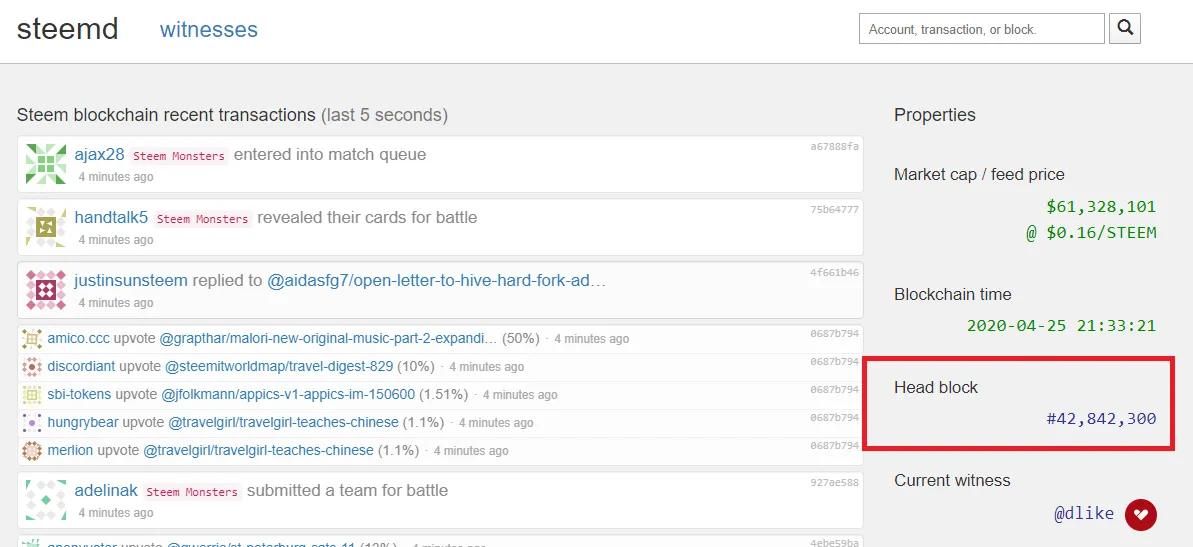Open transaction hash a67888fa
This screenshot has width=1193, height=547.
click(834, 146)
